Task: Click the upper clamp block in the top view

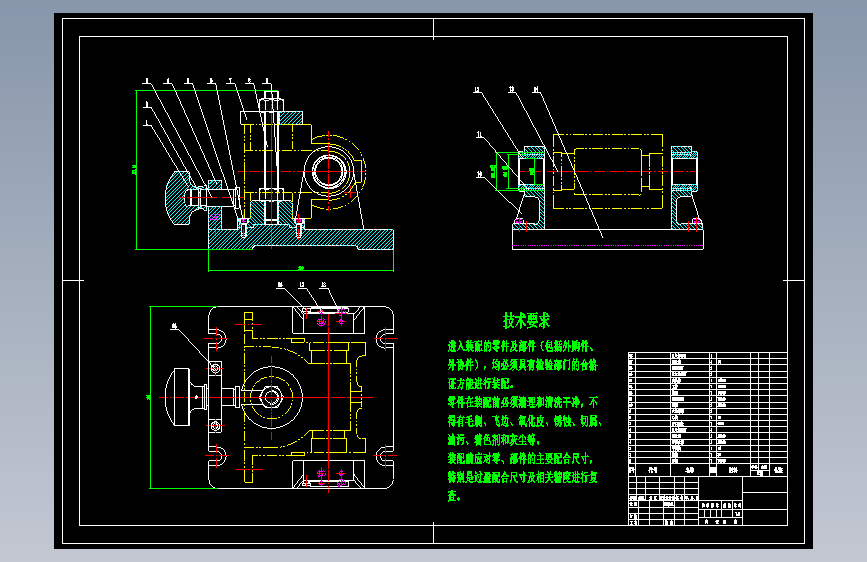Action: (x=328, y=320)
